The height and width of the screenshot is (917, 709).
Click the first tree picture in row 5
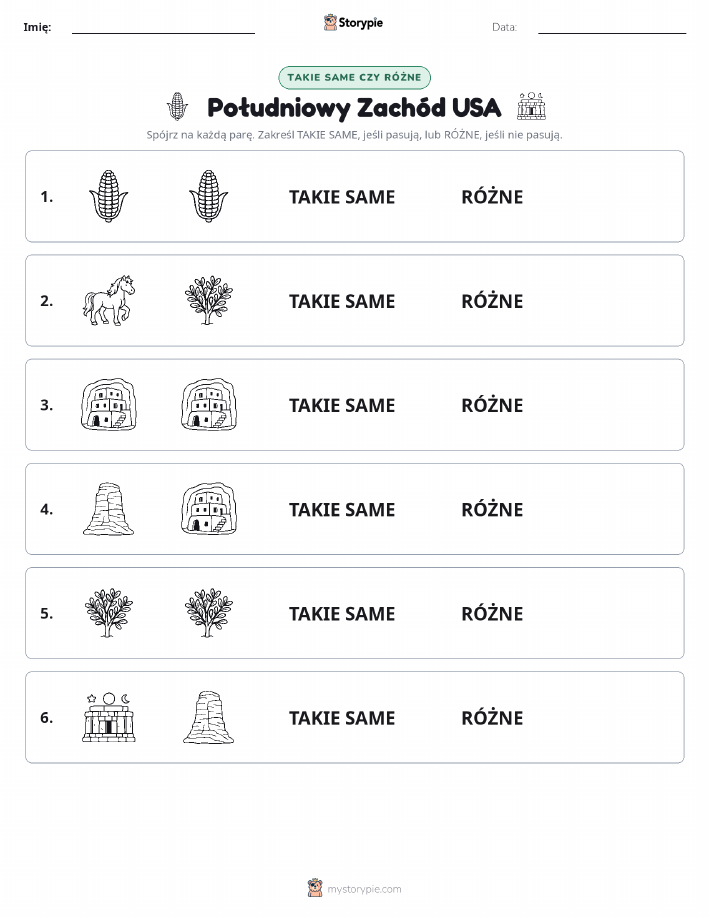(x=108, y=613)
